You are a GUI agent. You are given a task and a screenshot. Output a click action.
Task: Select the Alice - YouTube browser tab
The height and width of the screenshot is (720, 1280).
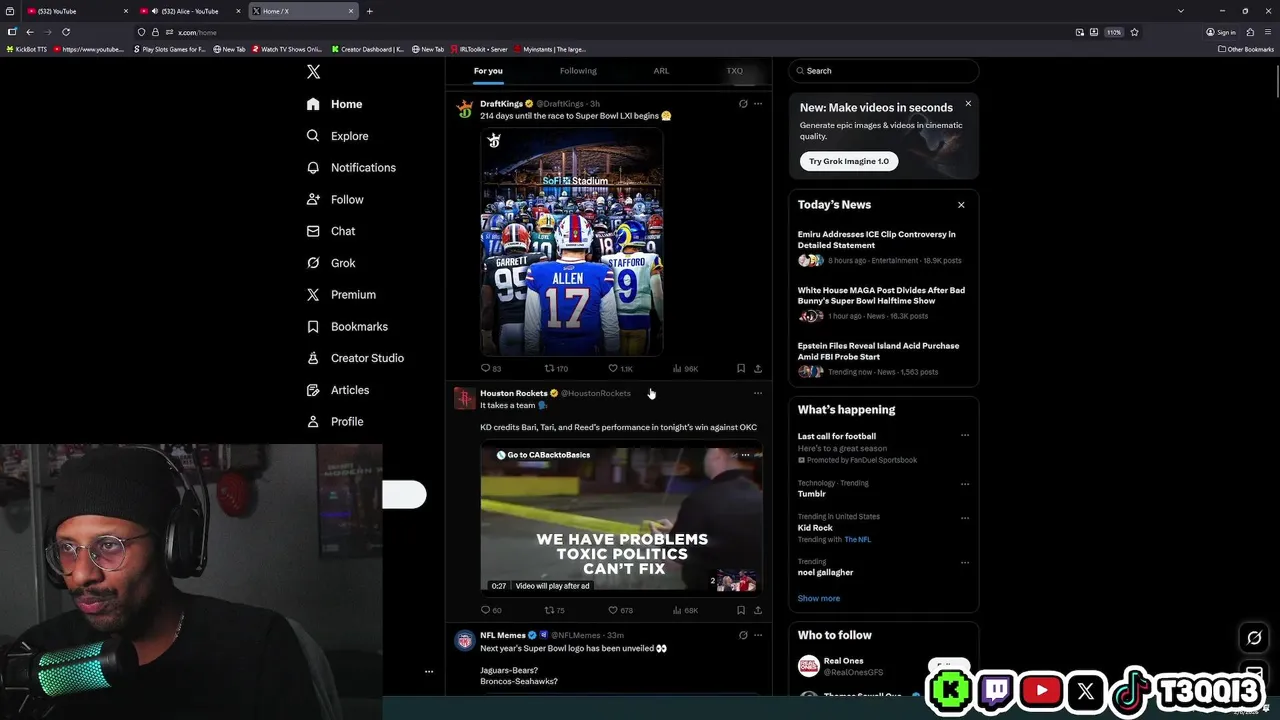[190, 11]
